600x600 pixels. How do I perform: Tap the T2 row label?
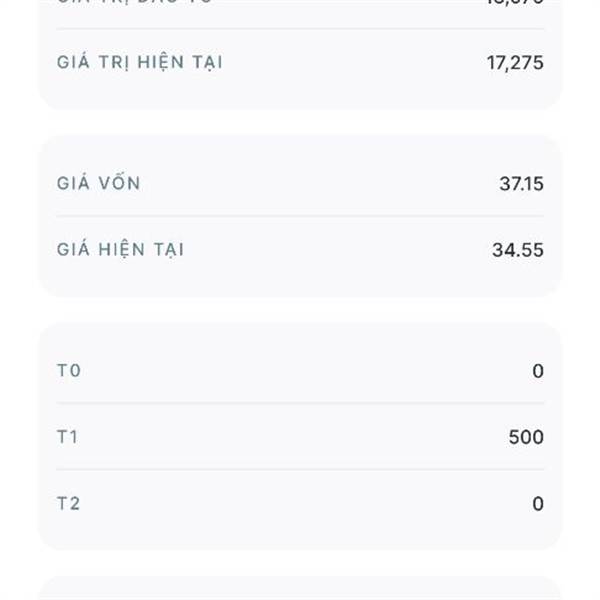68,503
